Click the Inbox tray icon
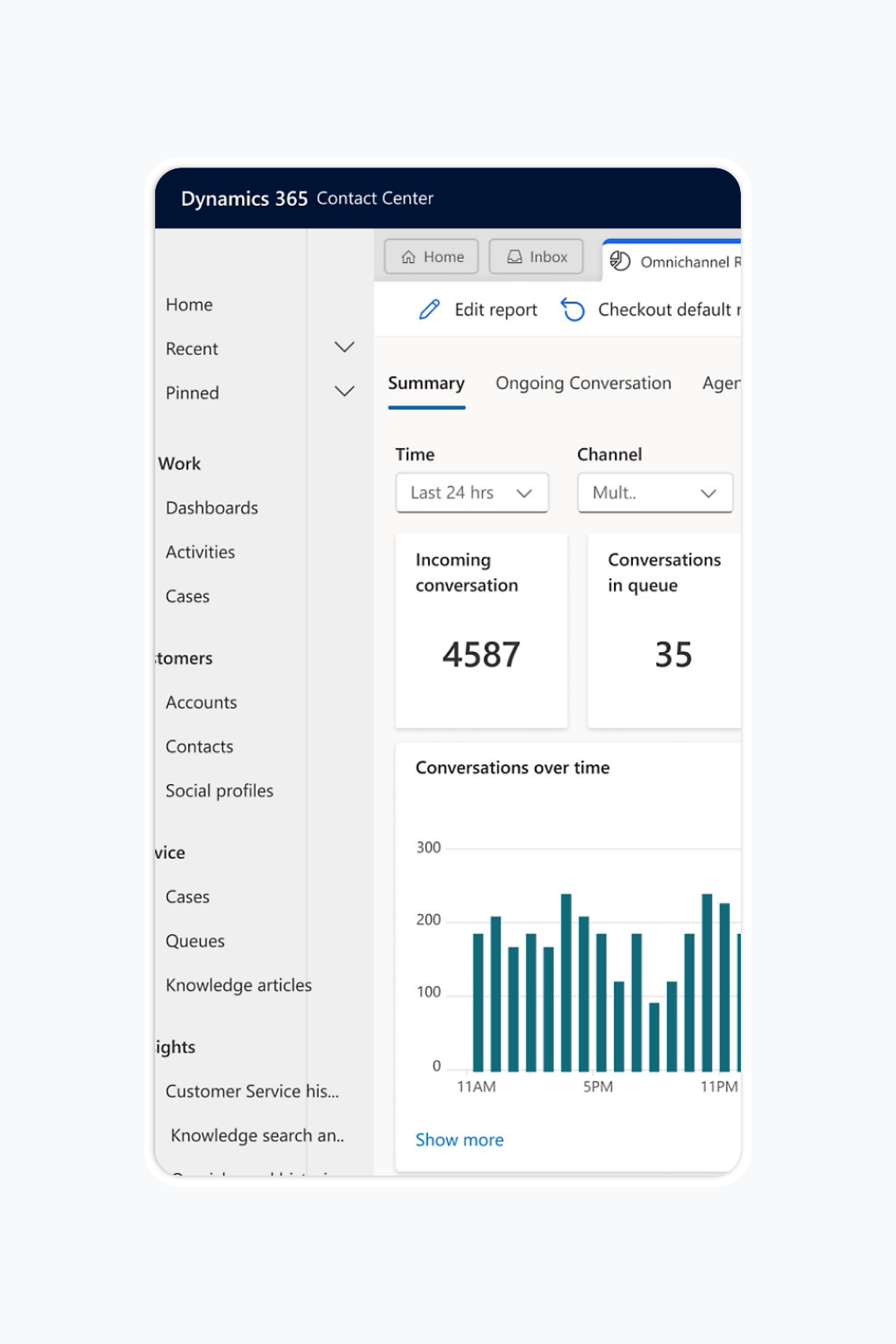Screen dimensions: 896x1344 (x=514, y=257)
